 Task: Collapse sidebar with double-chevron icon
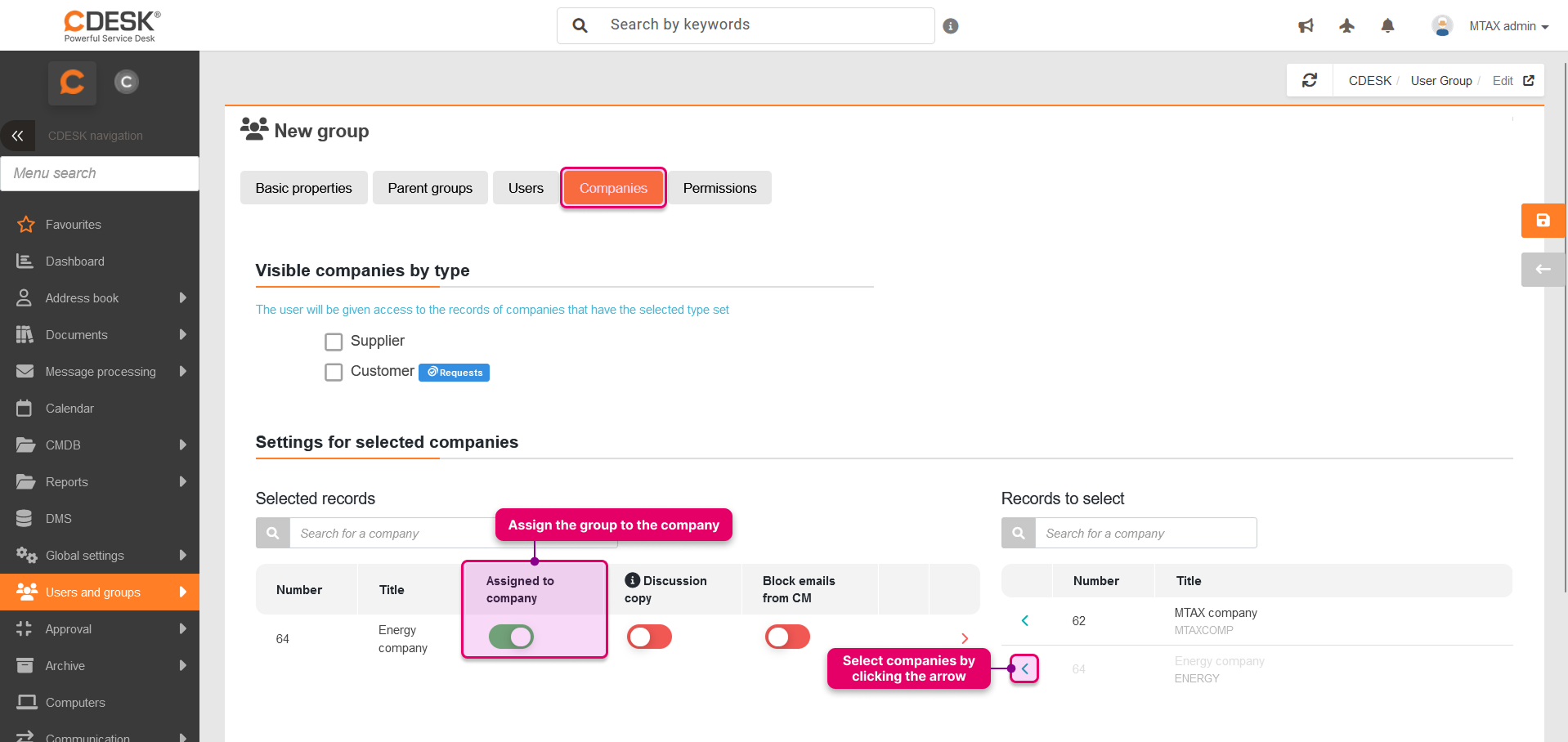point(18,136)
